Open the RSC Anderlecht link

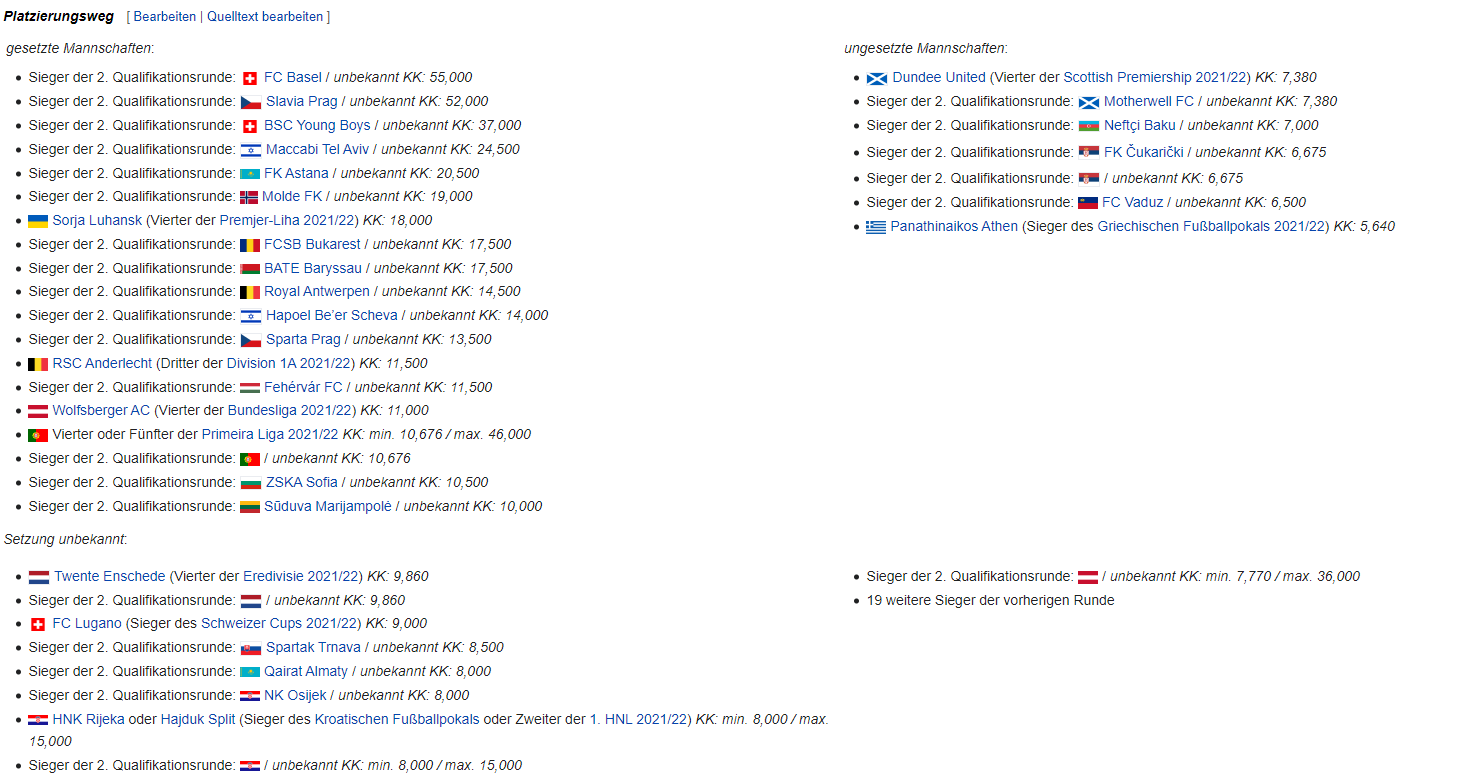coord(102,364)
